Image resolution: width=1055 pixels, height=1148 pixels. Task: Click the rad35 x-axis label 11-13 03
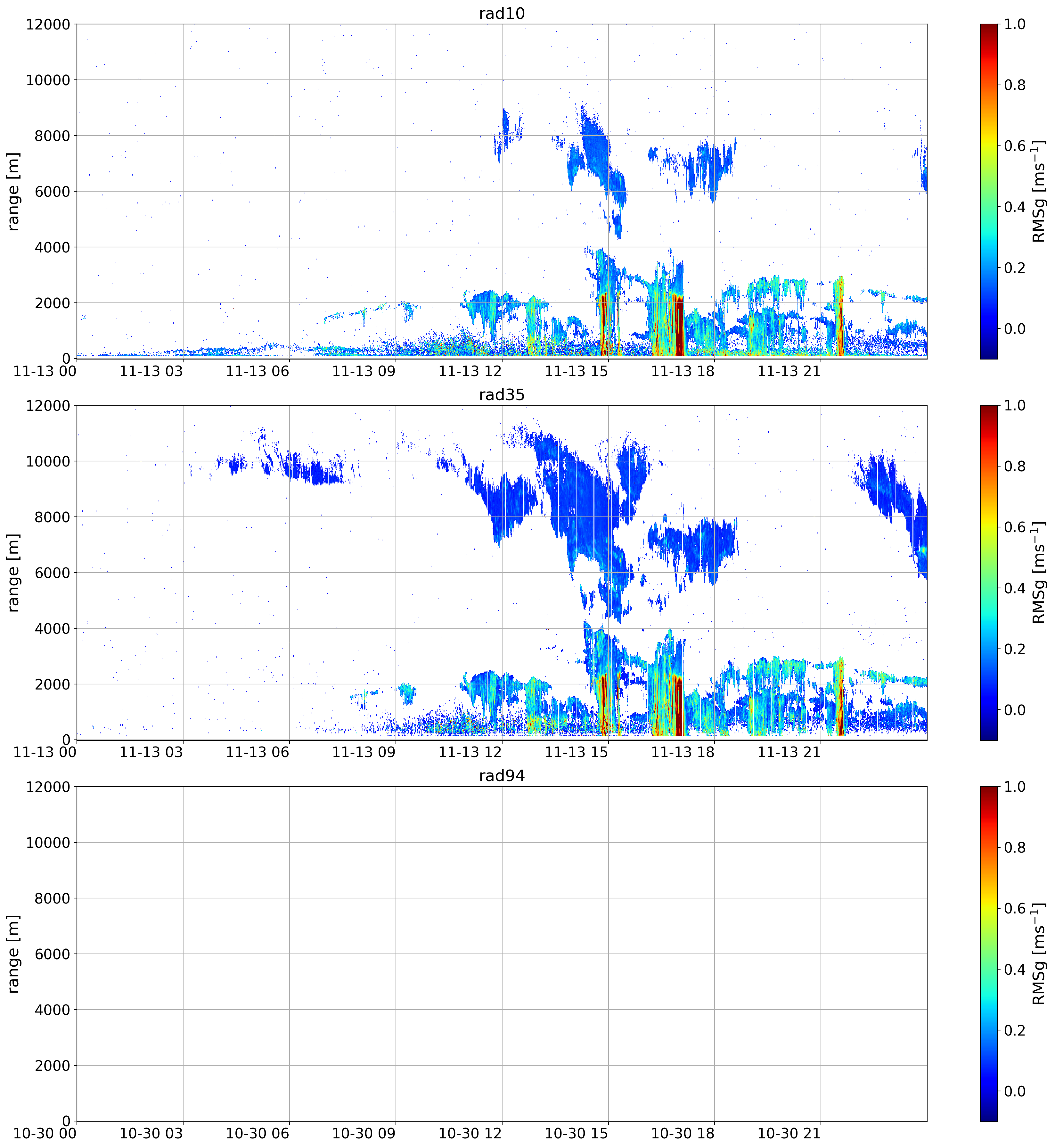151,752
